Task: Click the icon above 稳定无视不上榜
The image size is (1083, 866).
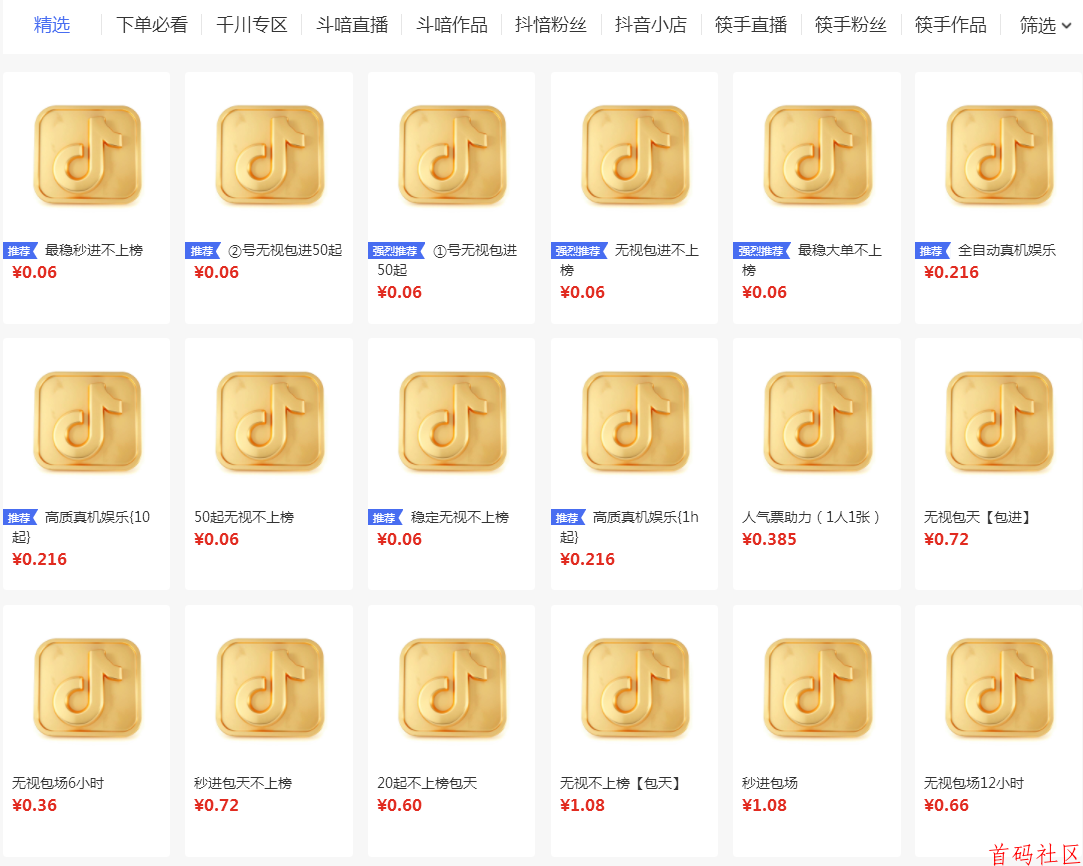Action: [x=452, y=422]
